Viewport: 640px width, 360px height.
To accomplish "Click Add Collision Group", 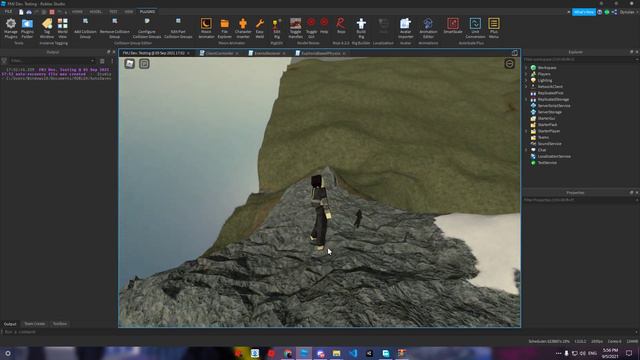I will click(x=85, y=28).
